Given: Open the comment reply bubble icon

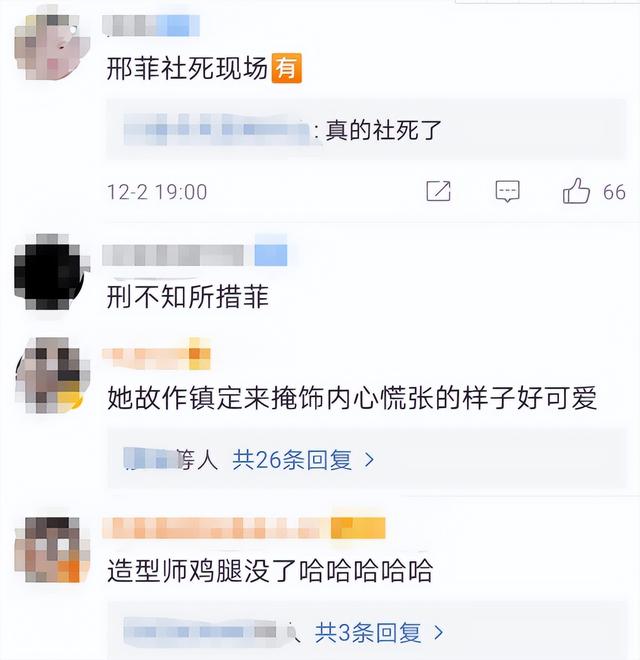Looking at the screenshot, I should pyautogui.click(x=507, y=192).
